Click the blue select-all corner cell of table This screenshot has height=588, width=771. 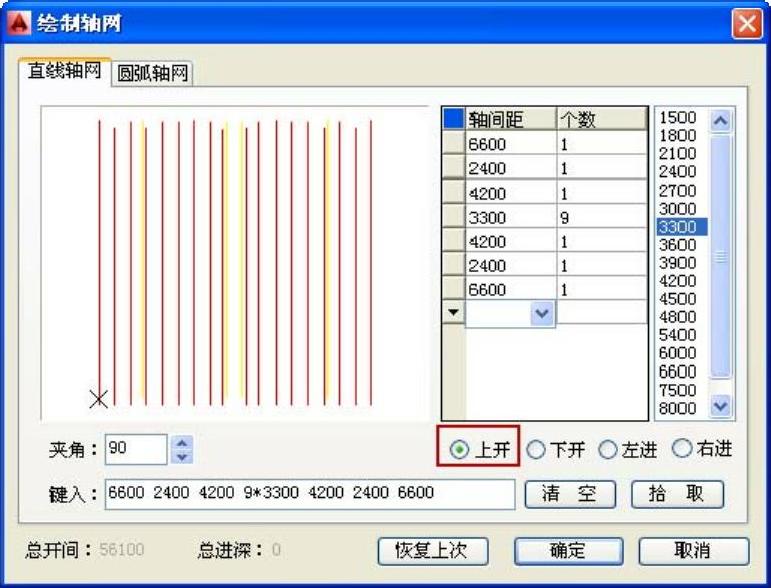point(453,118)
